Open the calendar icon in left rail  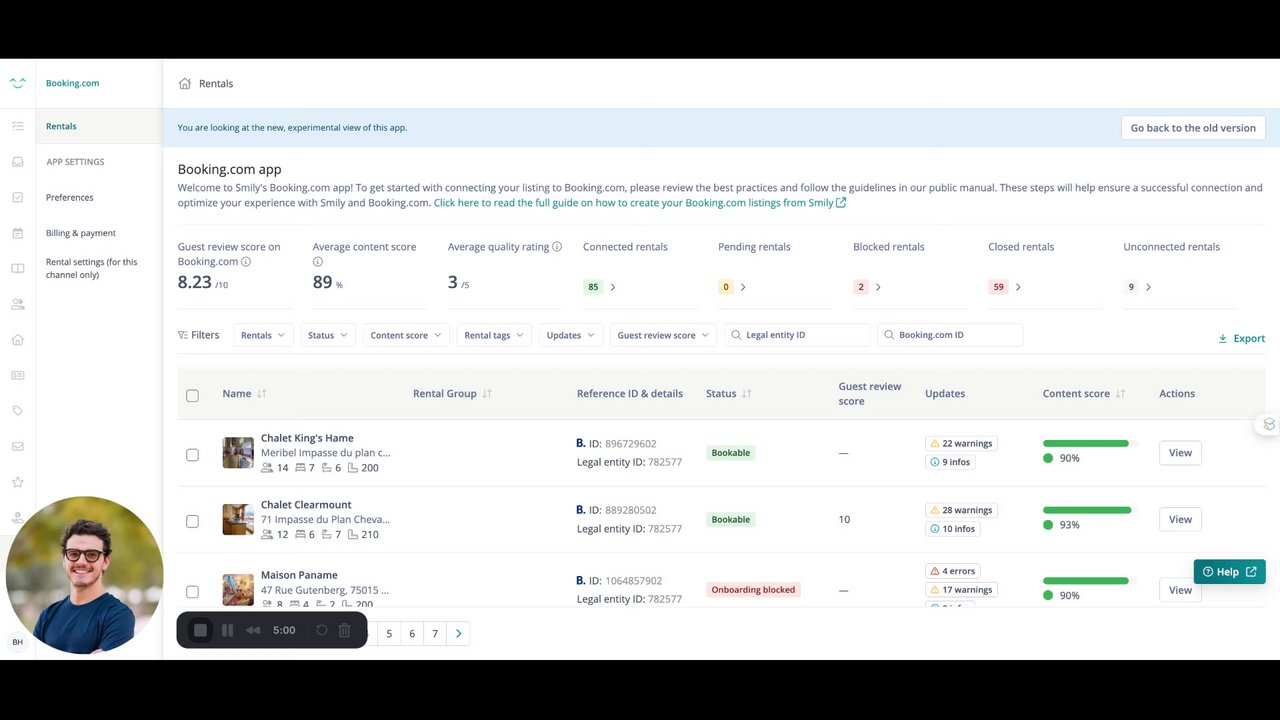(x=17, y=233)
